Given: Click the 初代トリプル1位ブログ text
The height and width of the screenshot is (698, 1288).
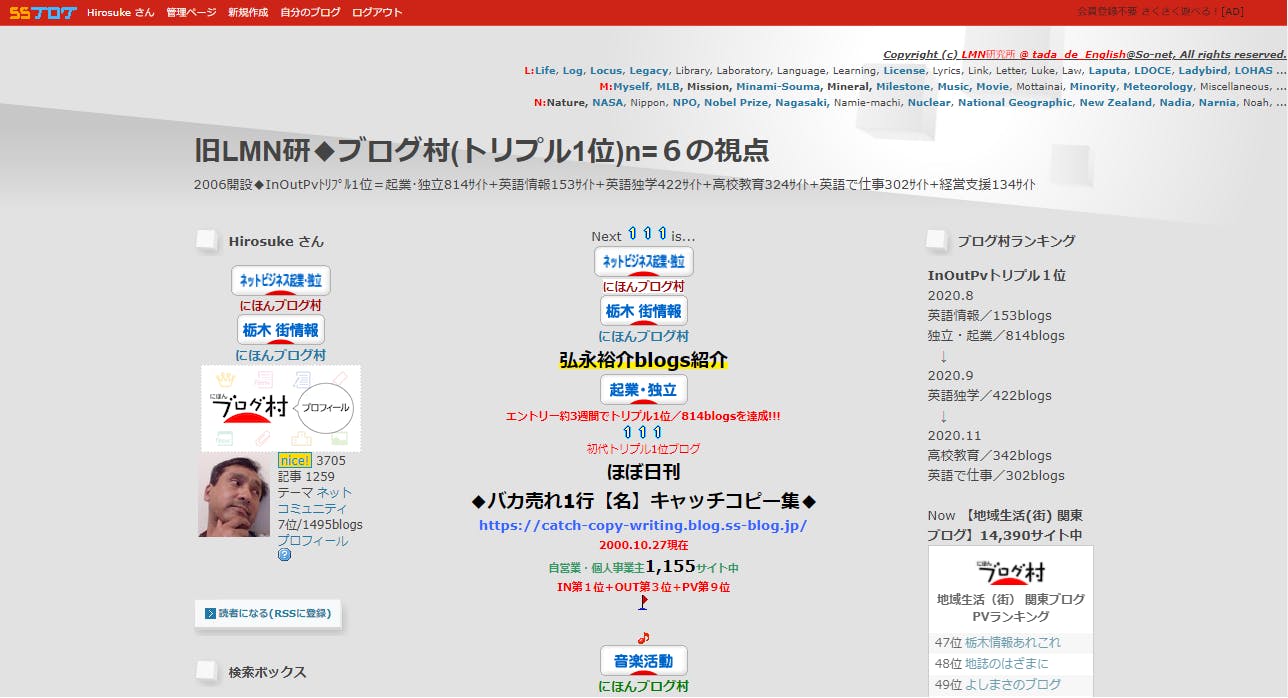Looking at the screenshot, I should [643, 449].
